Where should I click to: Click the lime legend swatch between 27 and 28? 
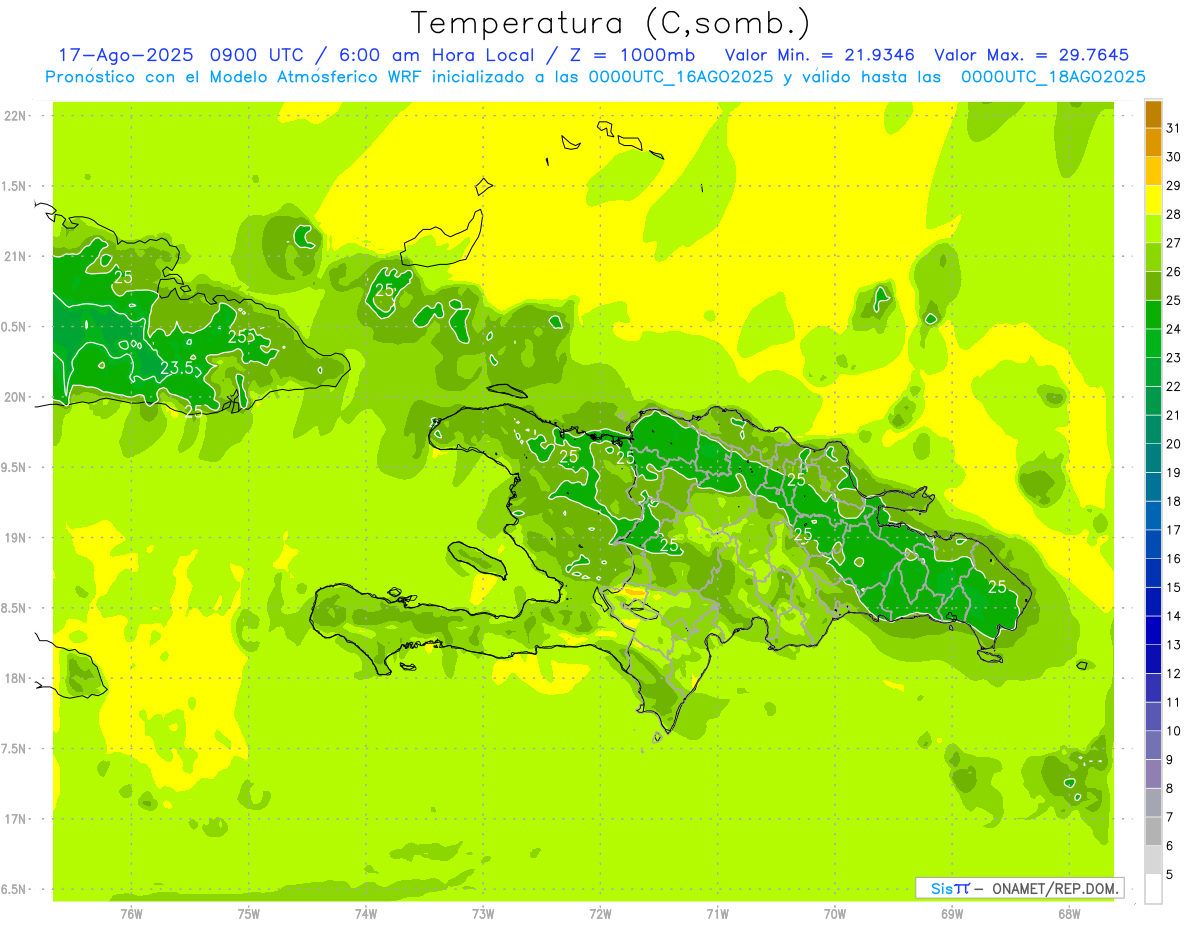(1153, 228)
